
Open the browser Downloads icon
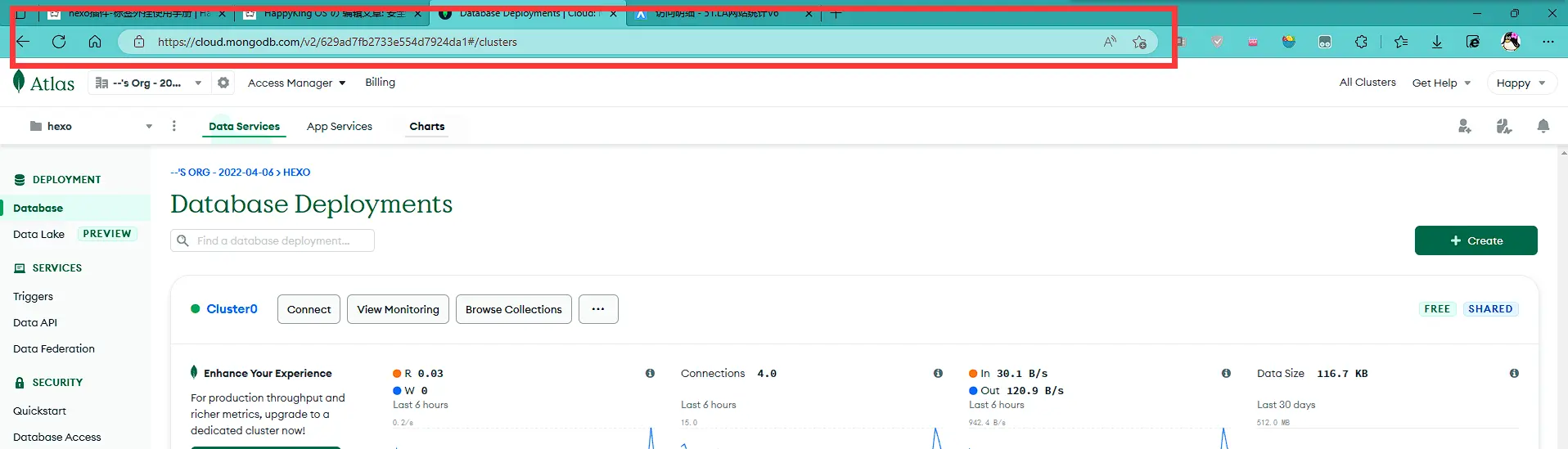click(x=1437, y=42)
